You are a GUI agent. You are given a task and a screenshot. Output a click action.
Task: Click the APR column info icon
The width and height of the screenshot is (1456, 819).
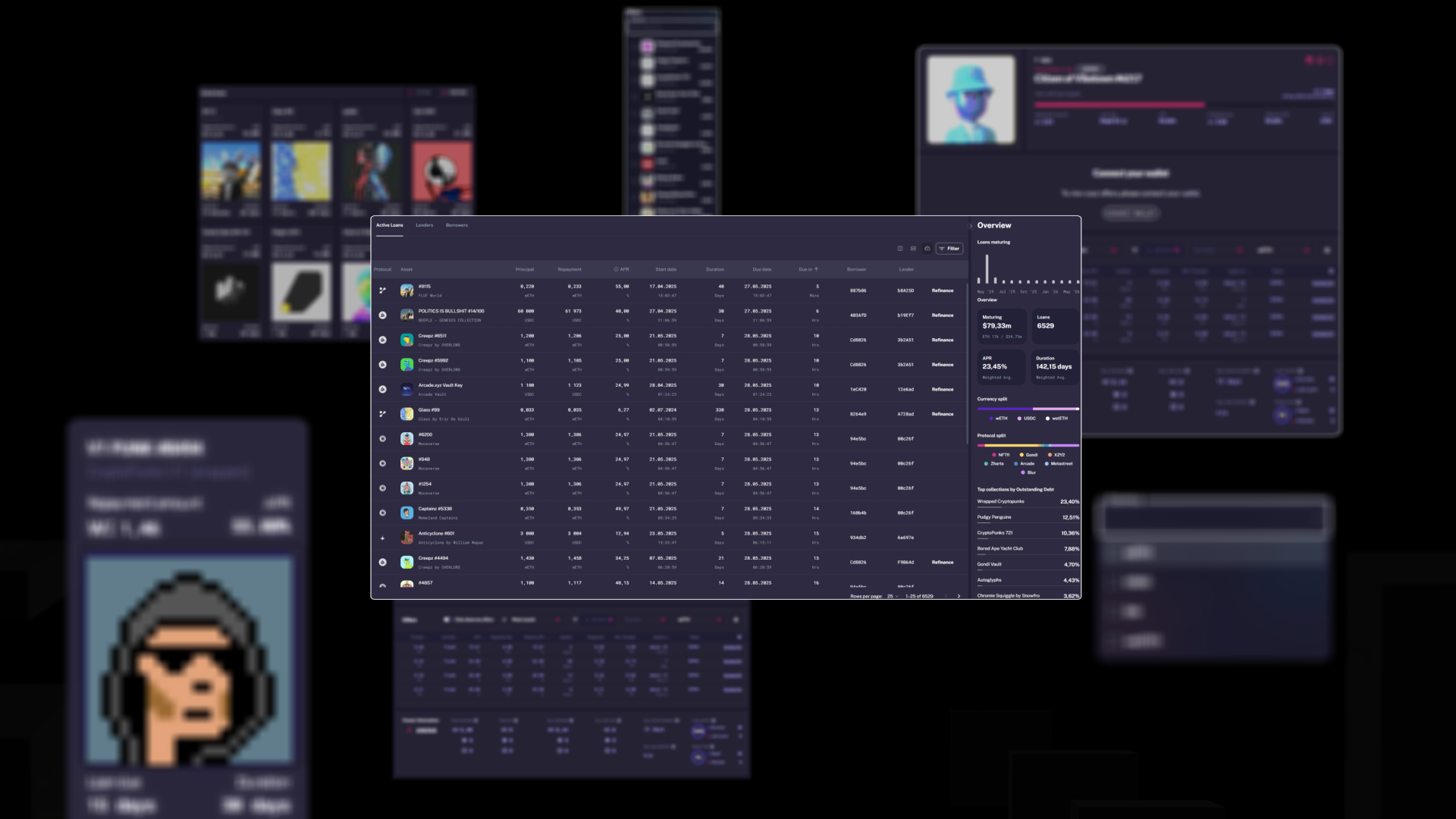point(616,269)
